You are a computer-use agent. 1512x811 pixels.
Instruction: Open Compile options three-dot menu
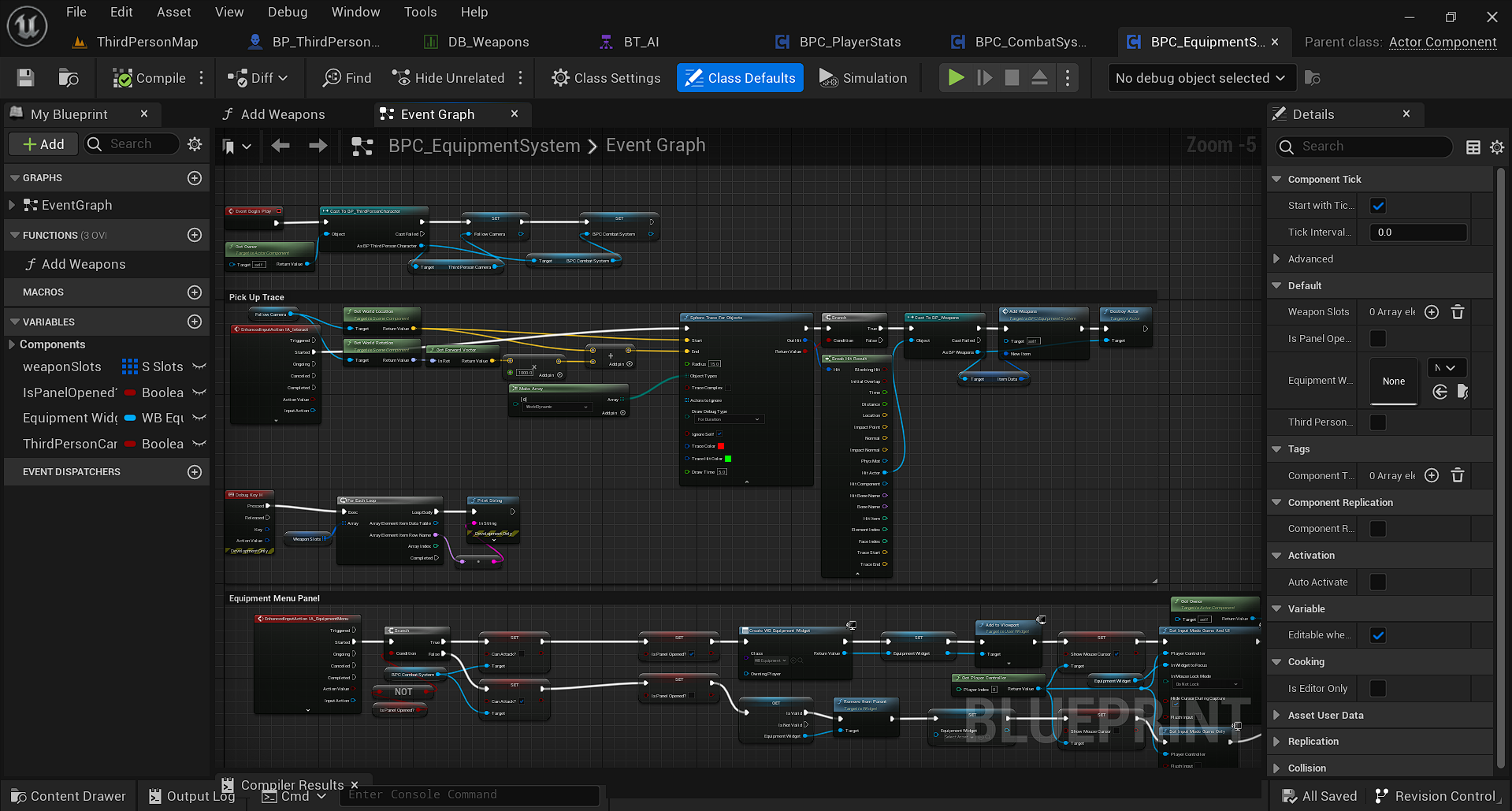[x=202, y=78]
